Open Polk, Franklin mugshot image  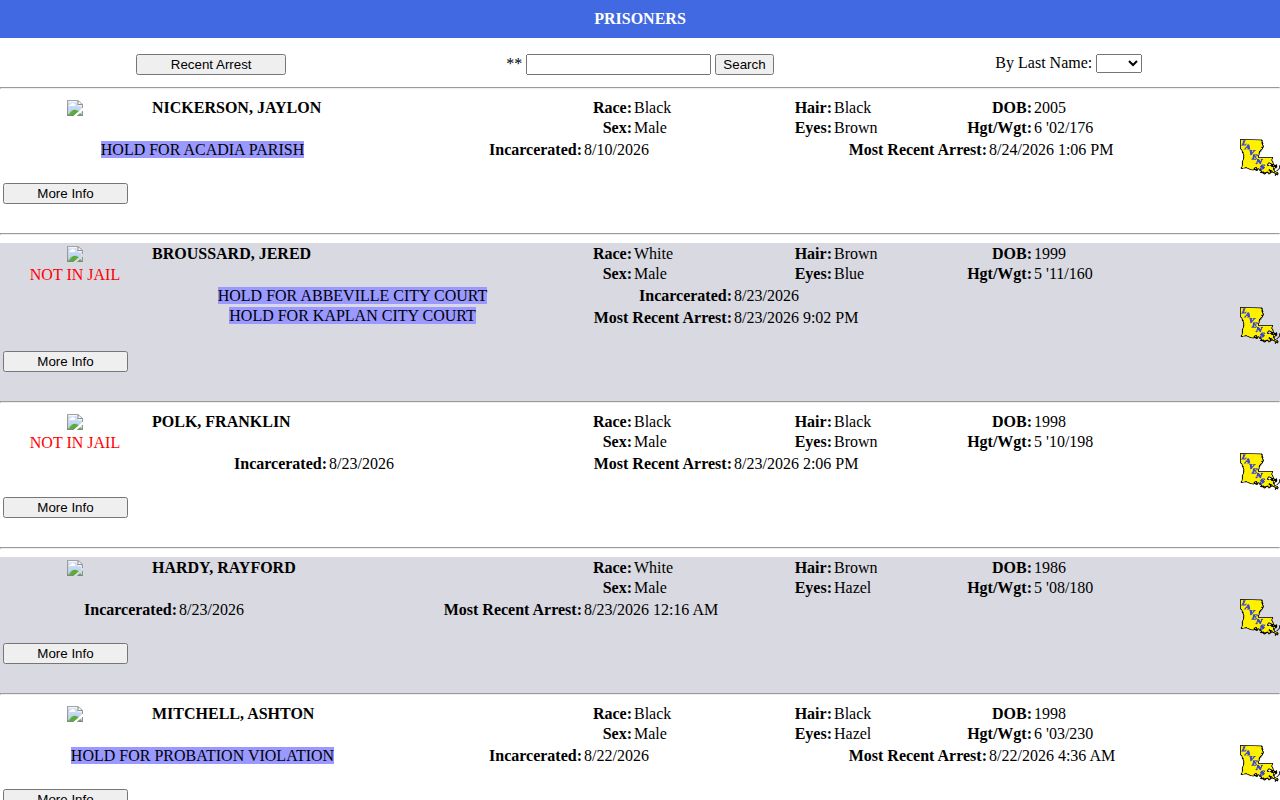pyautogui.click(x=75, y=422)
